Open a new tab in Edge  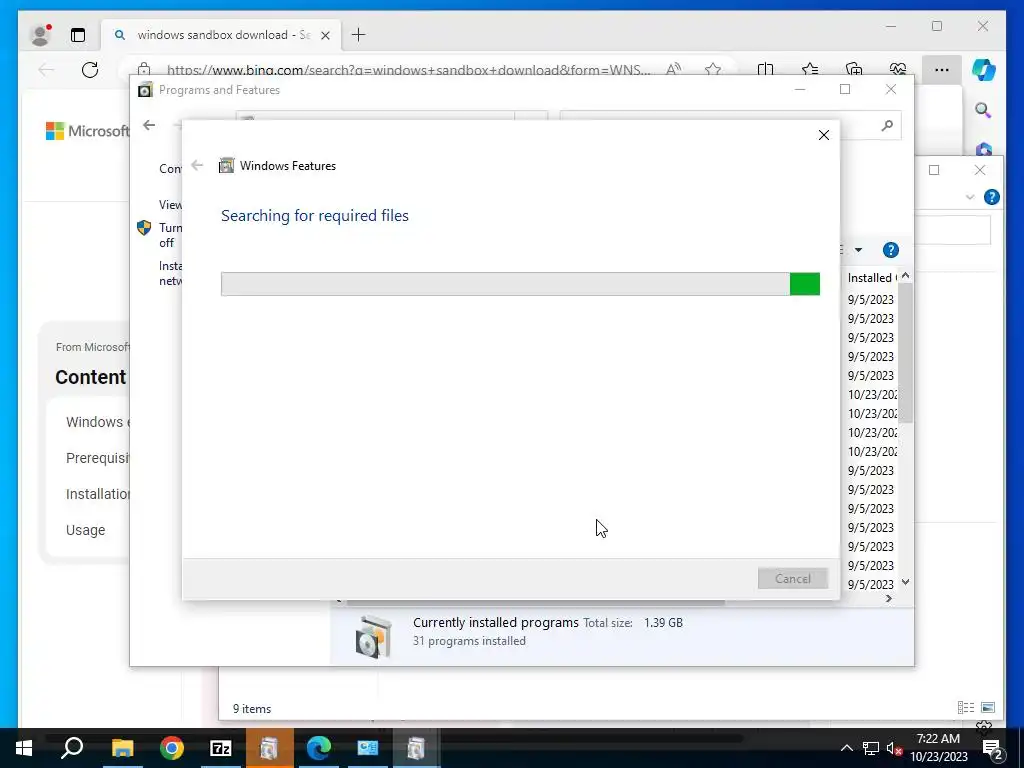(359, 35)
